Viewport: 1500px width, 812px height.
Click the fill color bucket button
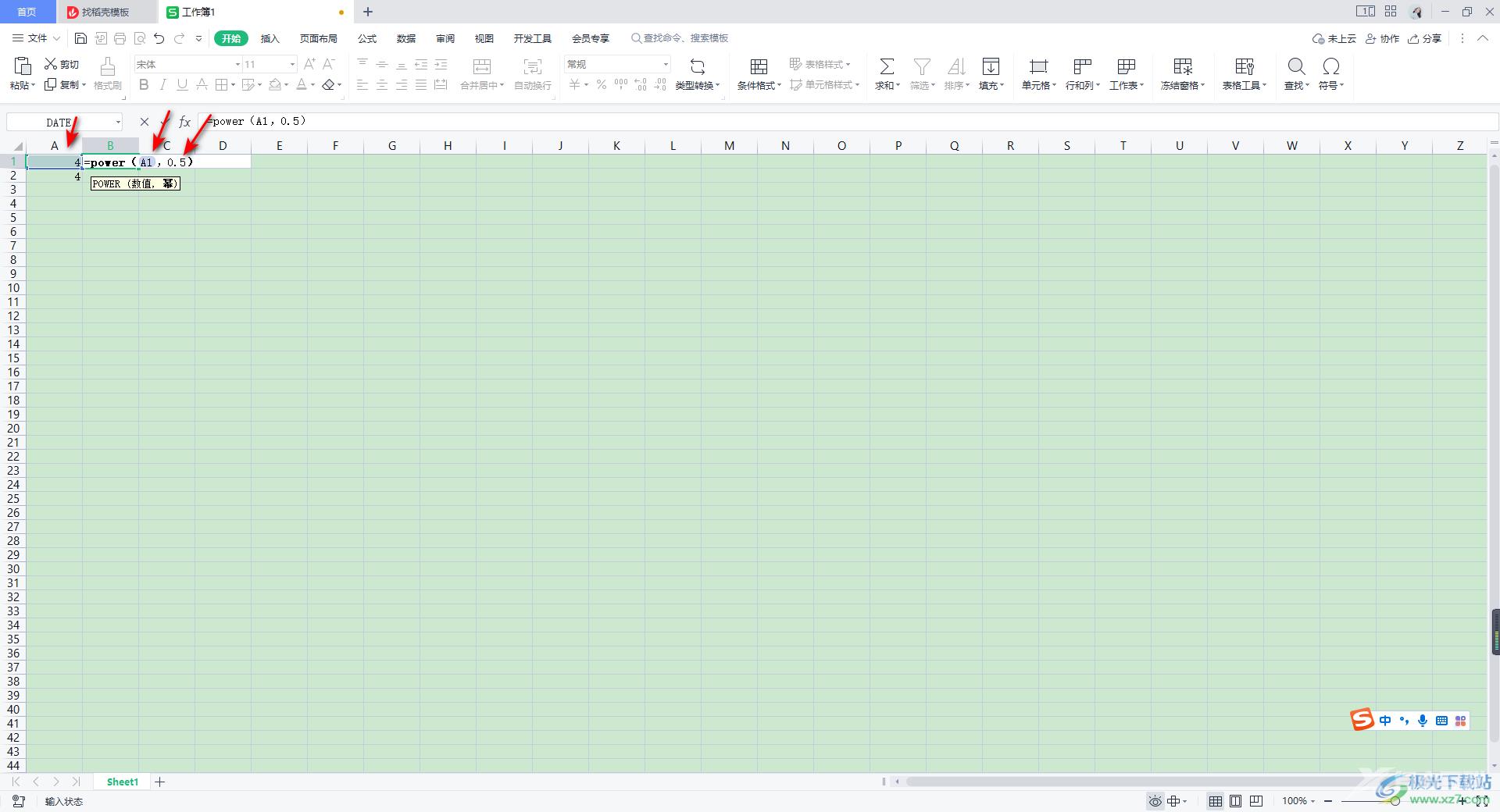pos(275,84)
